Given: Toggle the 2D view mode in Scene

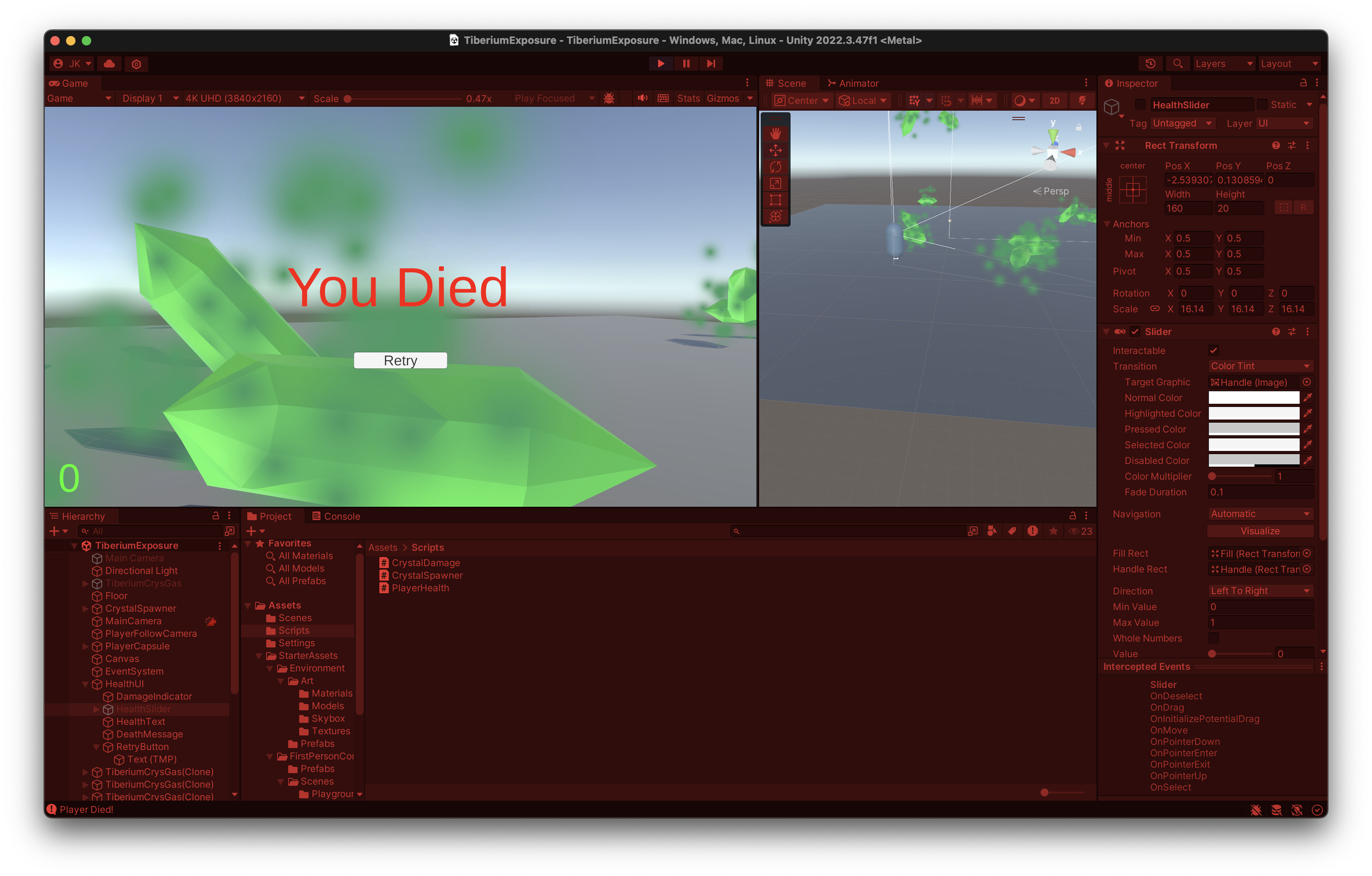Looking at the screenshot, I should pyautogui.click(x=1054, y=101).
